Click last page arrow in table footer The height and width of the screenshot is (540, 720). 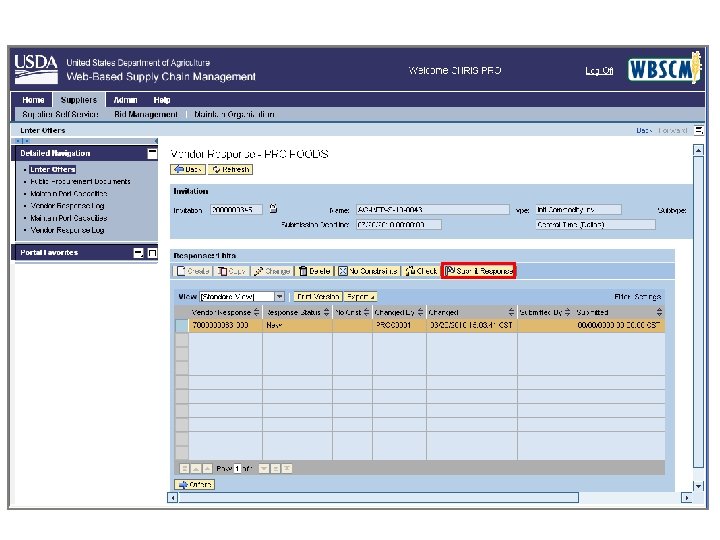tap(287, 468)
